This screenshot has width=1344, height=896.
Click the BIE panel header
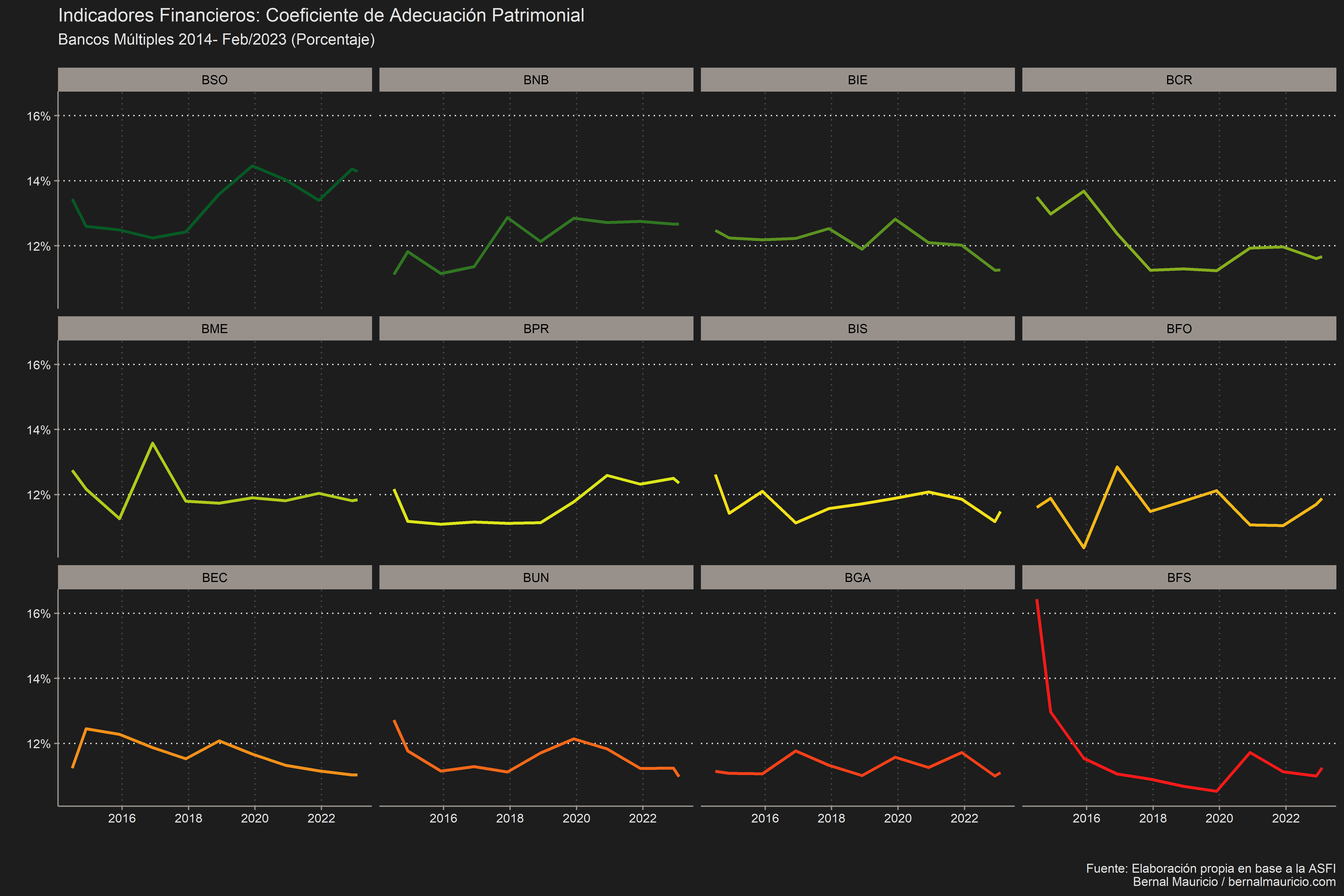[858, 80]
